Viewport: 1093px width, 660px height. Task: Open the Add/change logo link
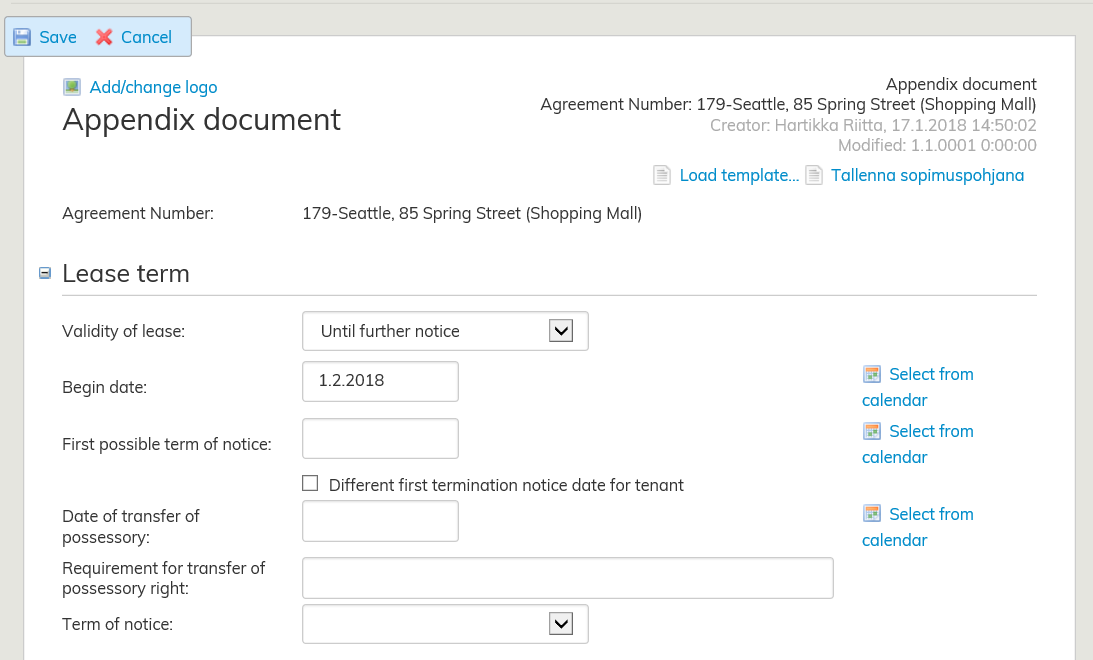tap(153, 87)
